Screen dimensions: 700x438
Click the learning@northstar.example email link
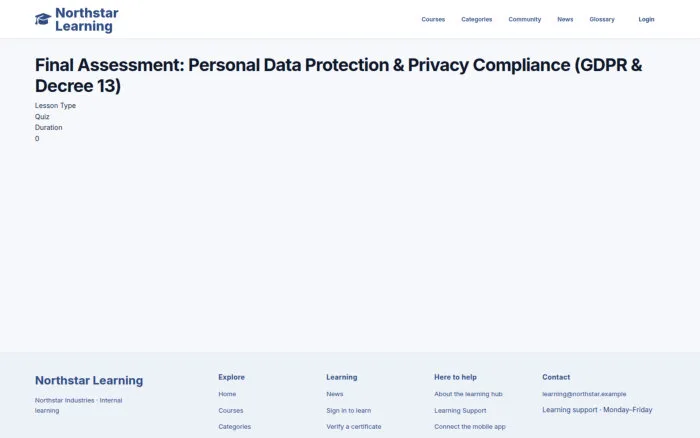click(584, 394)
